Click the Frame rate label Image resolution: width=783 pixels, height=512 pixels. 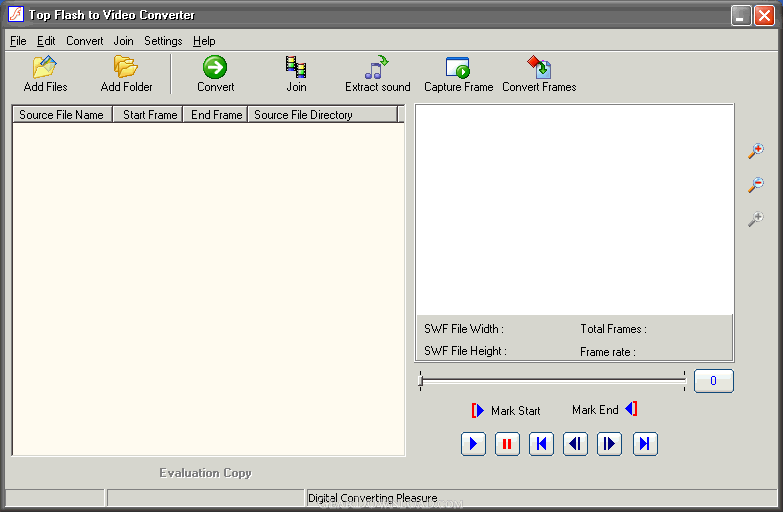(x=608, y=352)
